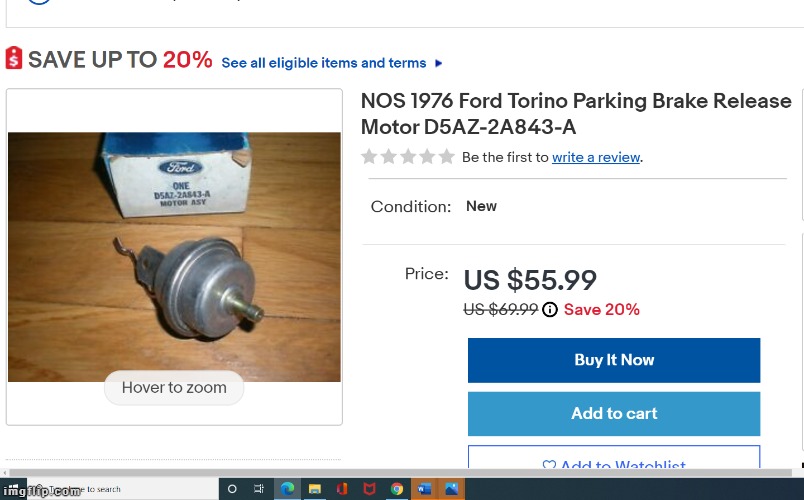
Task: Click Add to cart button
Action: (614, 414)
